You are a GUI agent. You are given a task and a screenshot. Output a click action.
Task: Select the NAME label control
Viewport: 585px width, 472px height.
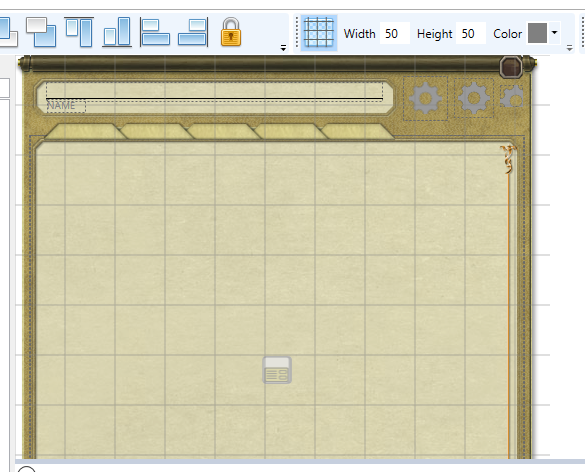(x=66, y=106)
